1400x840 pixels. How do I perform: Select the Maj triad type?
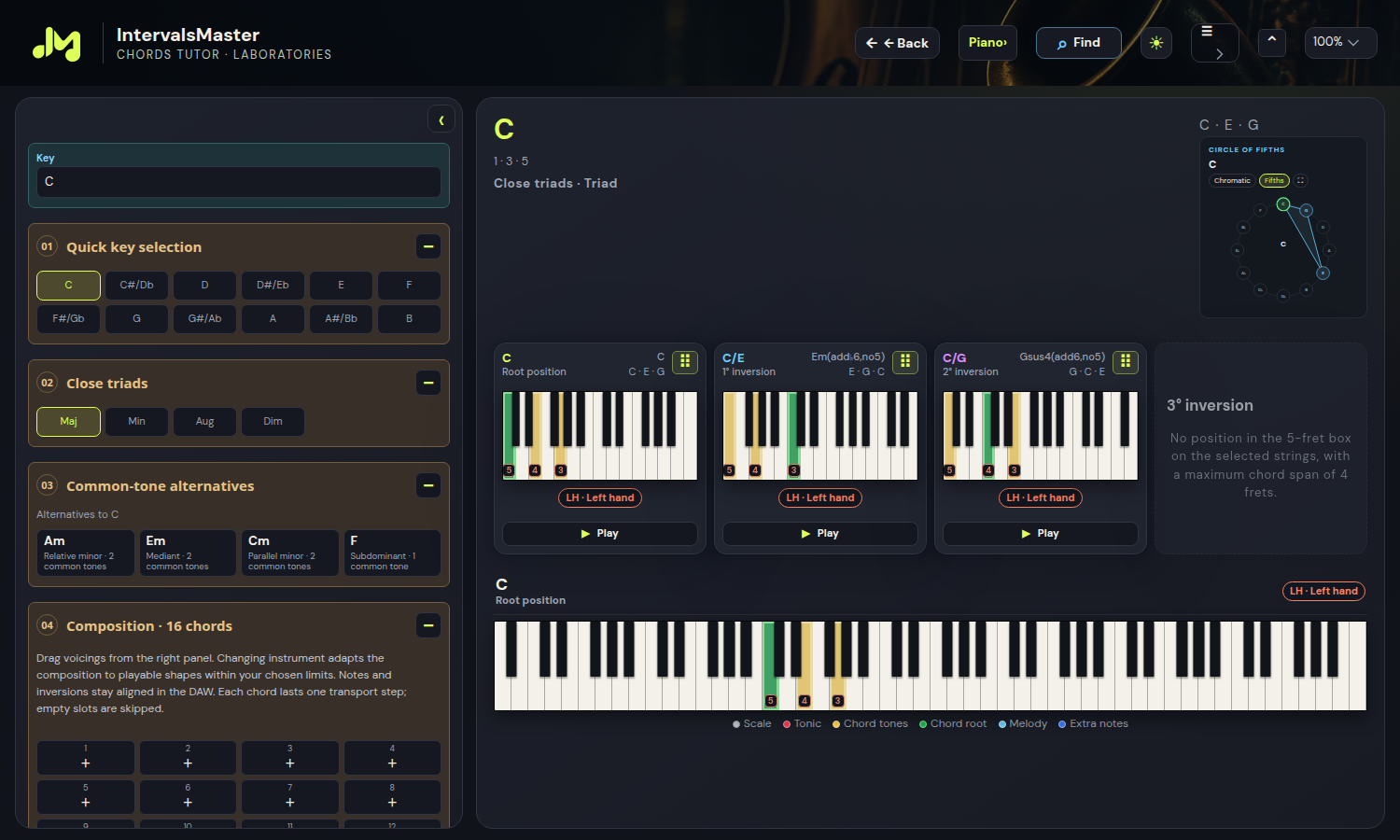[x=68, y=421]
